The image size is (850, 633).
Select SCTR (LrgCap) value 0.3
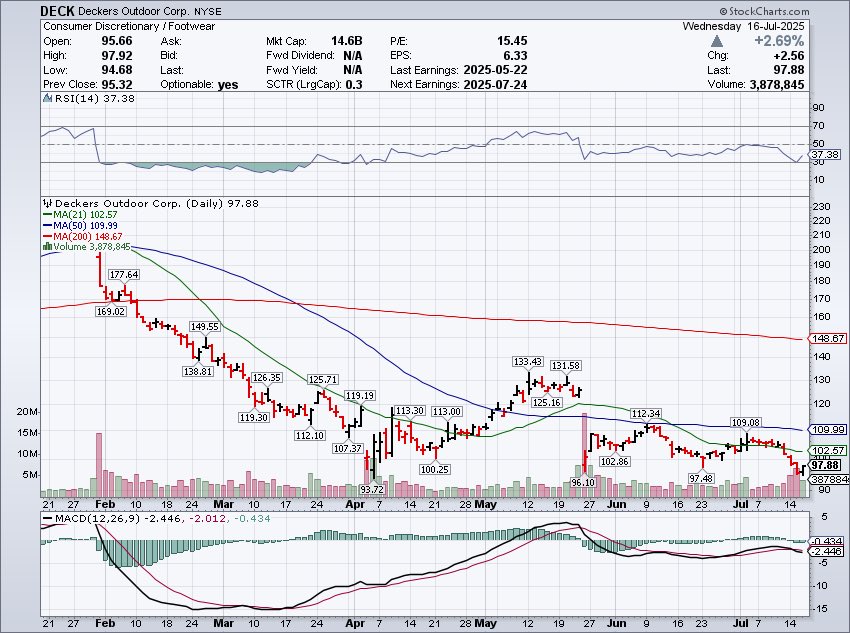pos(353,85)
